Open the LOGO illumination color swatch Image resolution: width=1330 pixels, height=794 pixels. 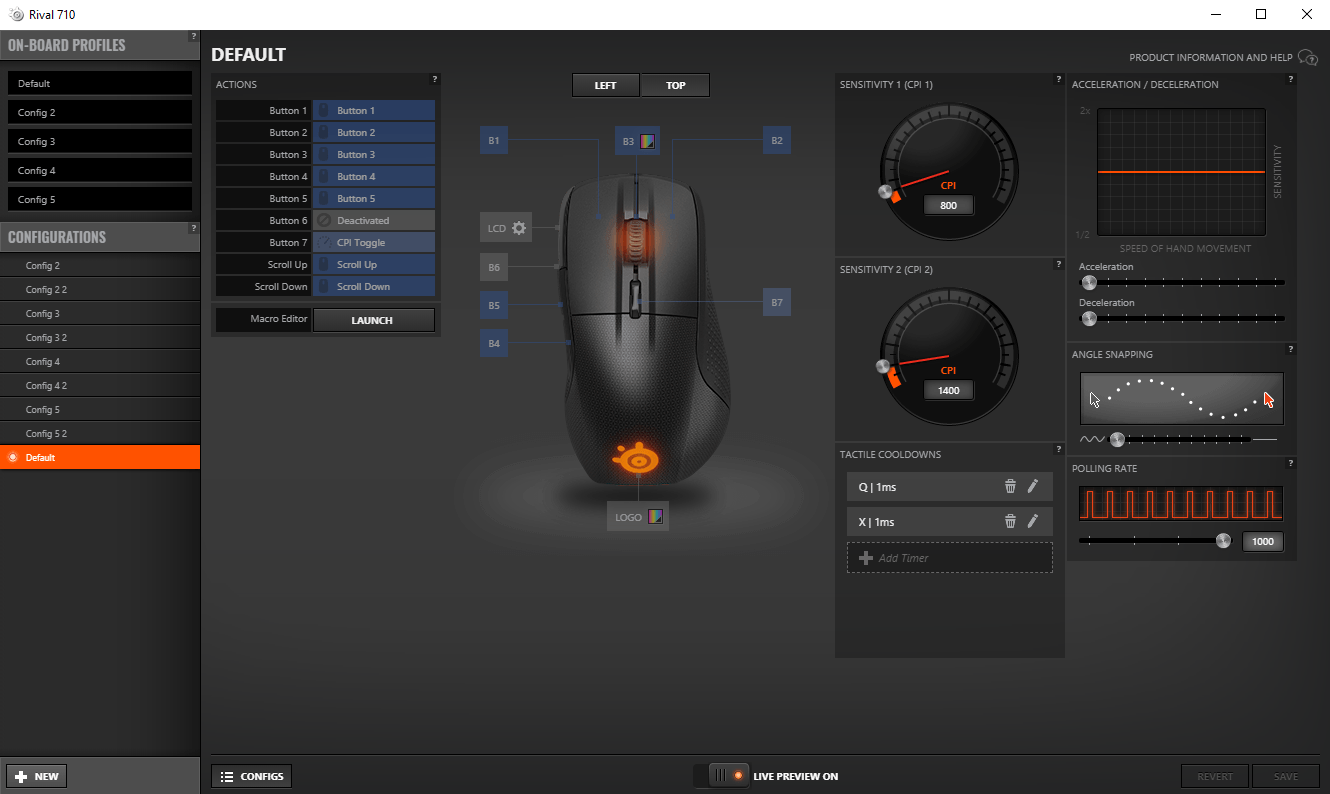coord(656,517)
